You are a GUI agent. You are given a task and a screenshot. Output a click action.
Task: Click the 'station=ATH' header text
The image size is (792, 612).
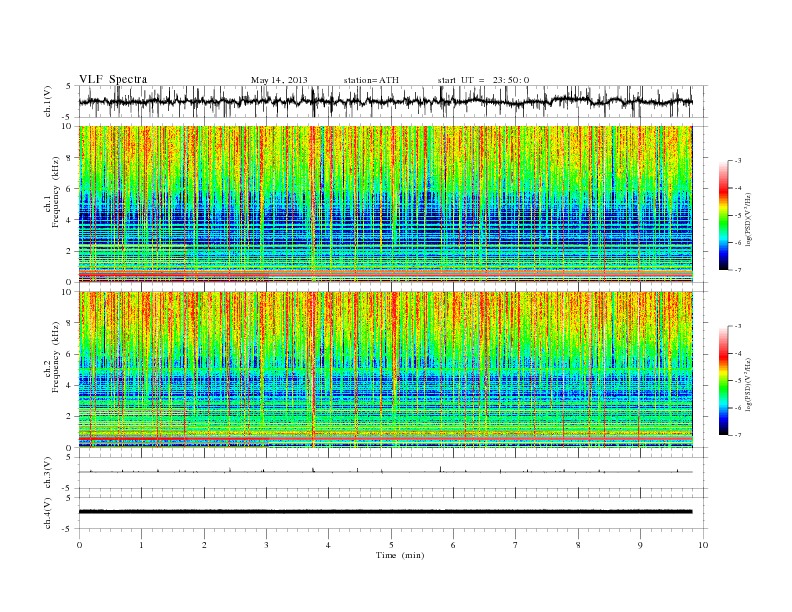tap(371, 80)
